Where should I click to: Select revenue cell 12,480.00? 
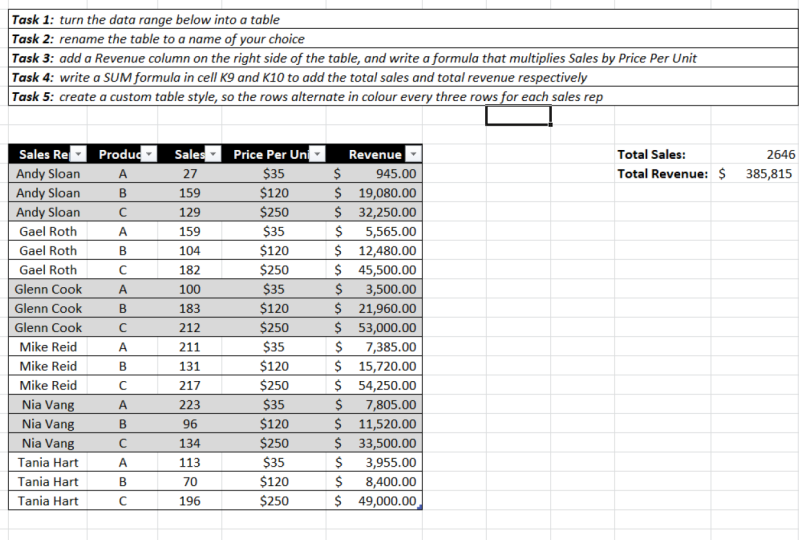pos(374,251)
